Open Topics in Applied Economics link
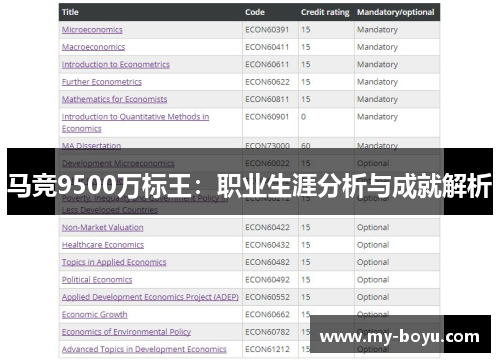This screenshot has width=500, height=362. tap(114, 262)
